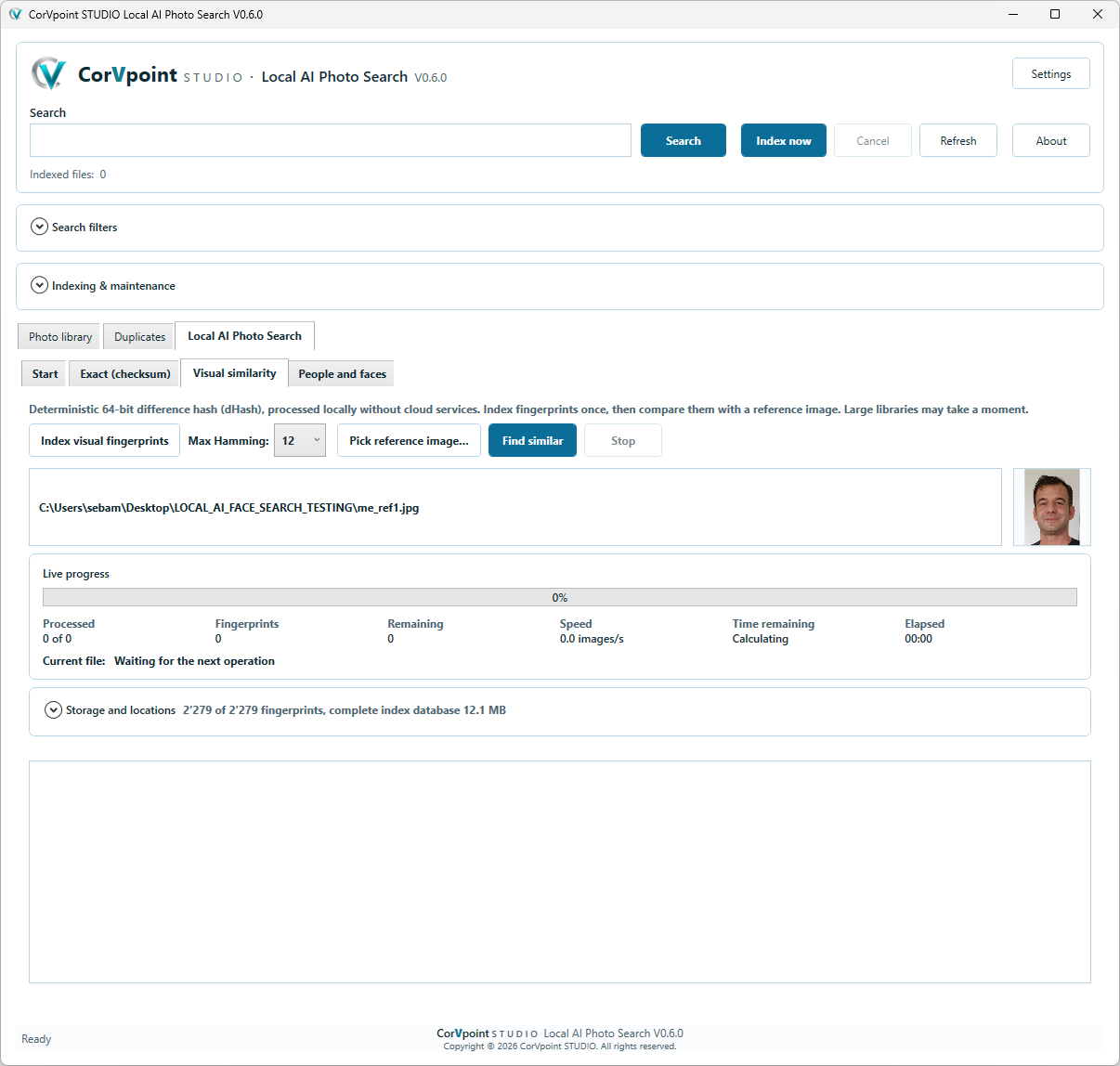This screenshot has width=1120, height=1066.
Task: Open the Exact (checksum) tab
Action: [124, 374]
